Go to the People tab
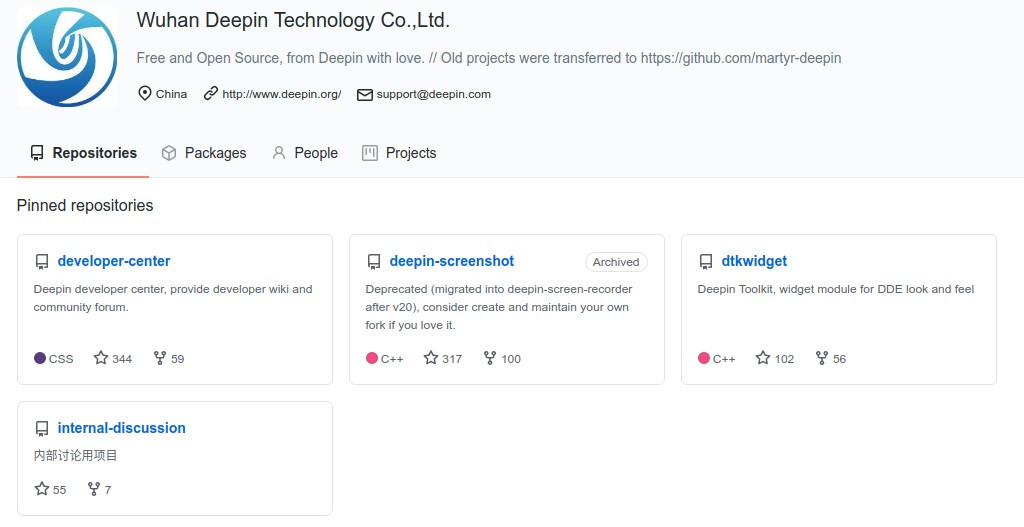 coord(305,153)
